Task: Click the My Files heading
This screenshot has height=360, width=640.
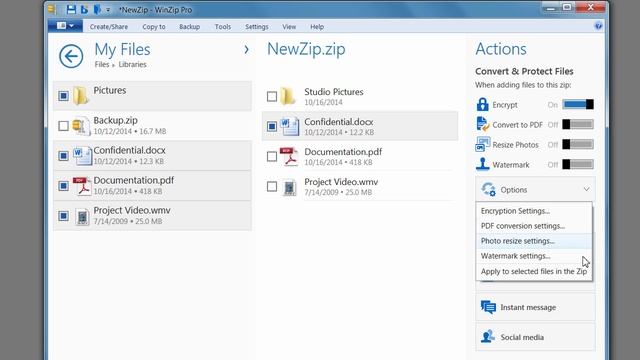Action: pos(122,50)
